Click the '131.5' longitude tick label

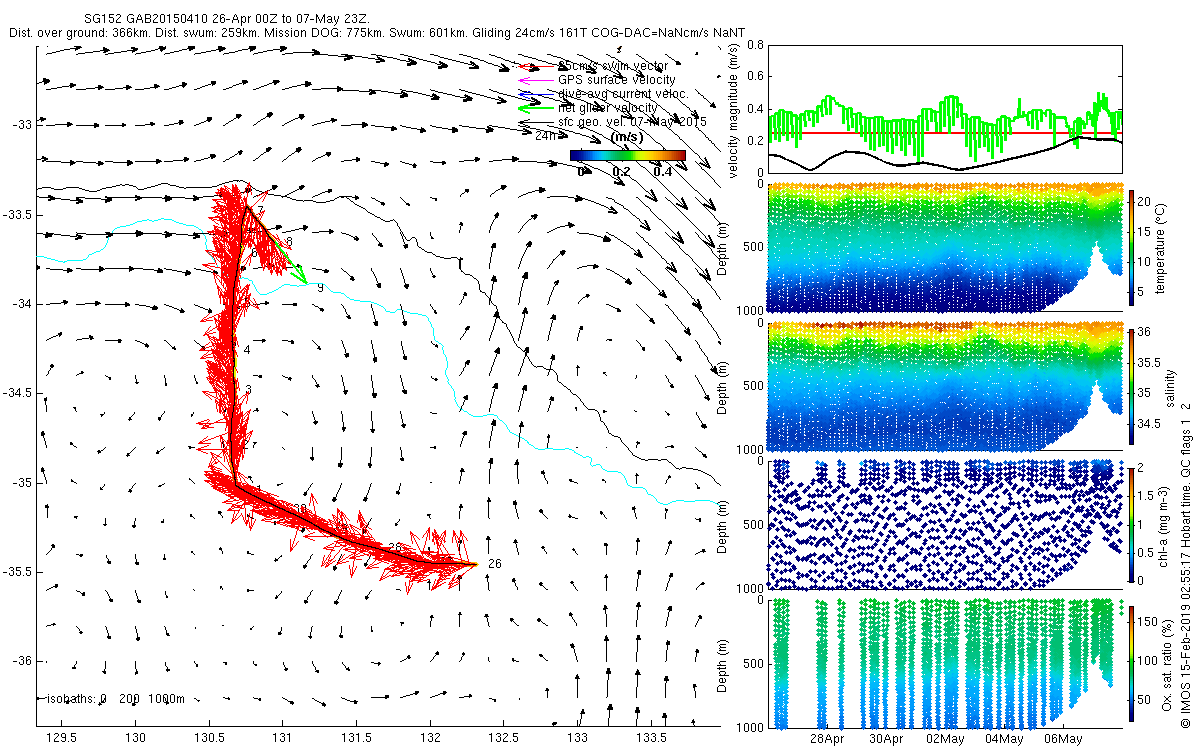point(357,738)
